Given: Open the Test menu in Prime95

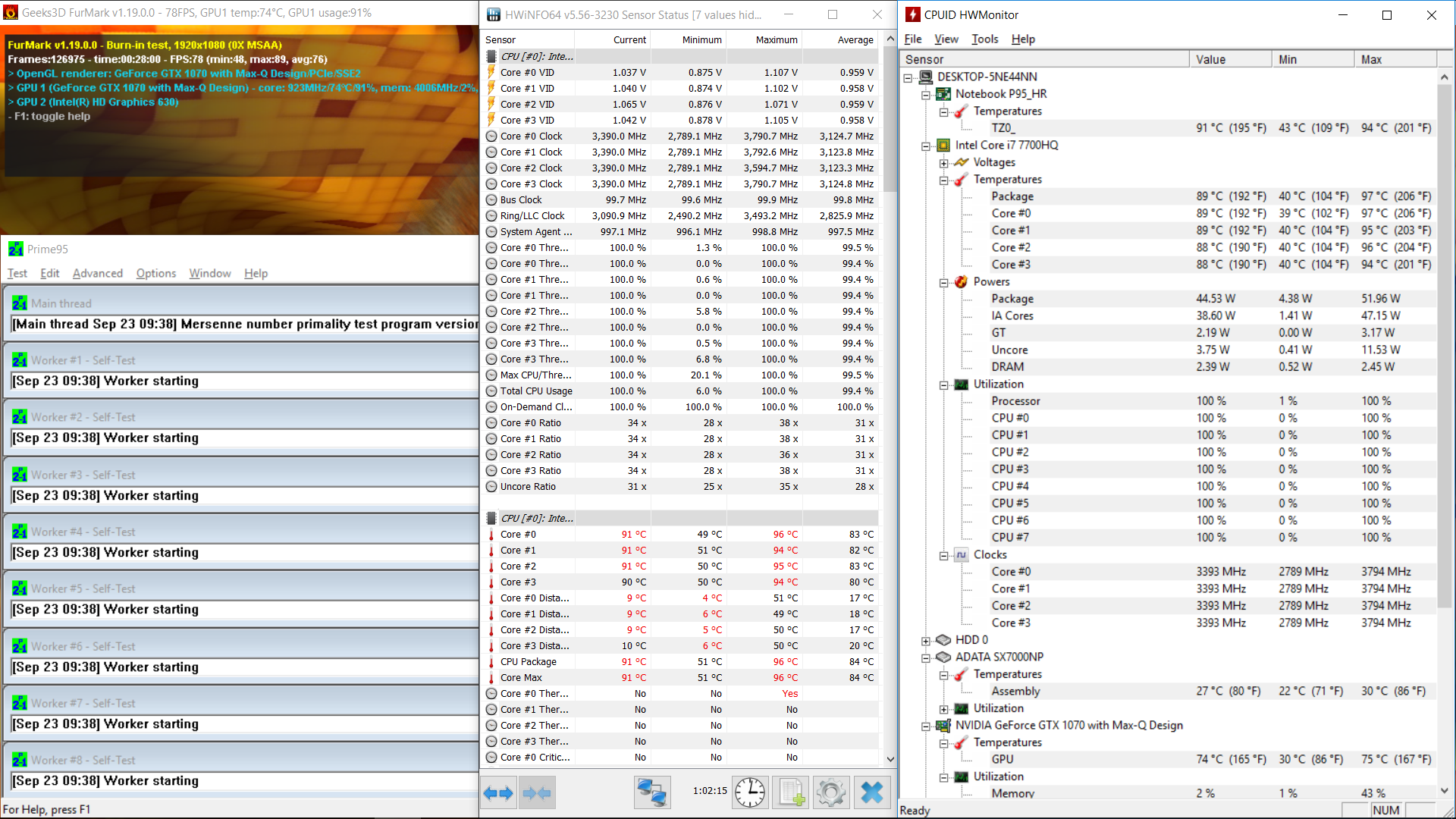Looking at the screenshot, I should (x=17, y=273).
